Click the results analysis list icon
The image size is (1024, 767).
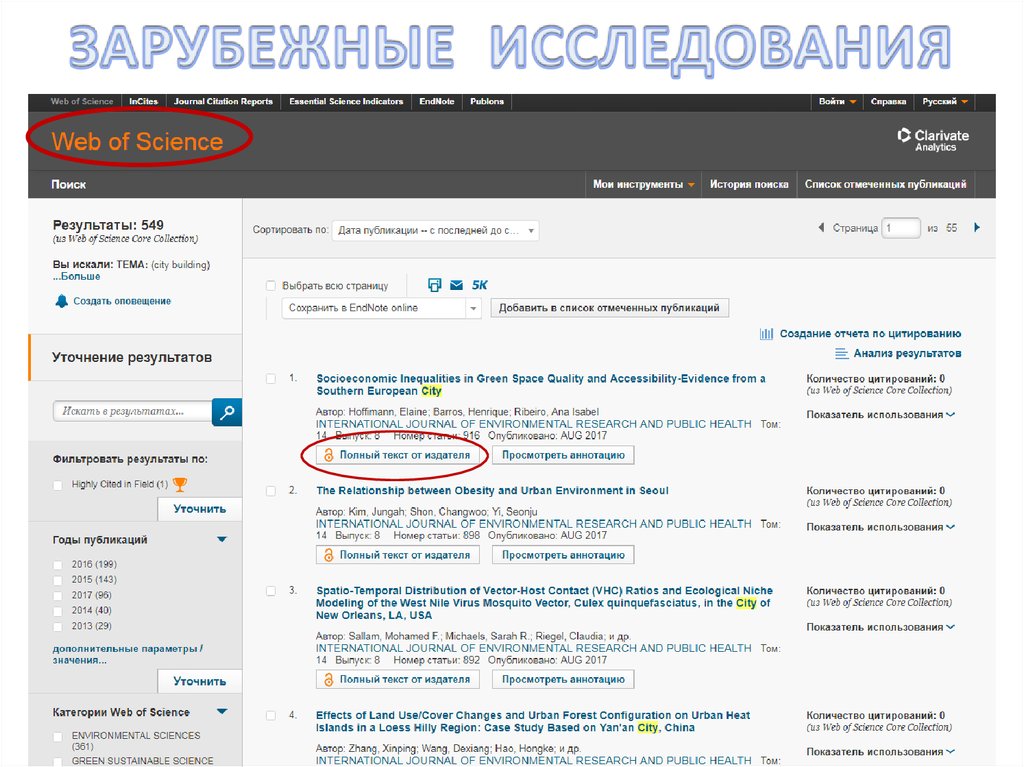[x=841, y=353]
